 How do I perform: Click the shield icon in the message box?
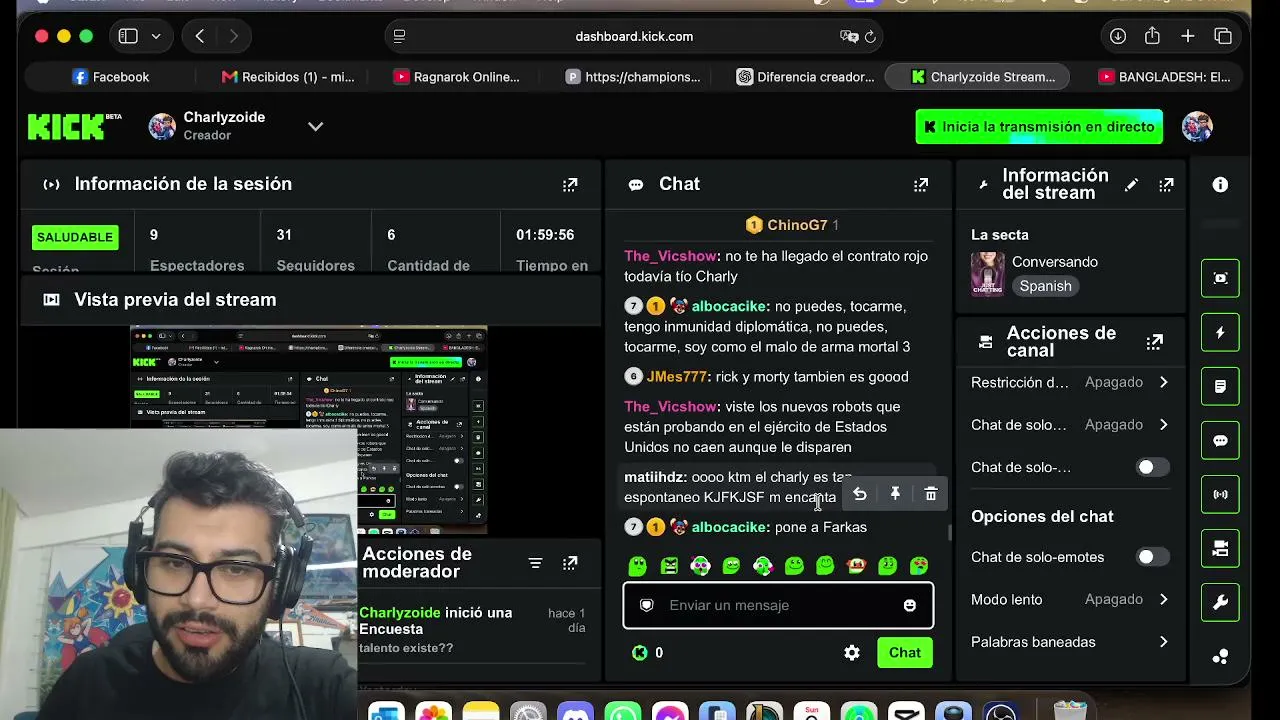coord(646,605)
